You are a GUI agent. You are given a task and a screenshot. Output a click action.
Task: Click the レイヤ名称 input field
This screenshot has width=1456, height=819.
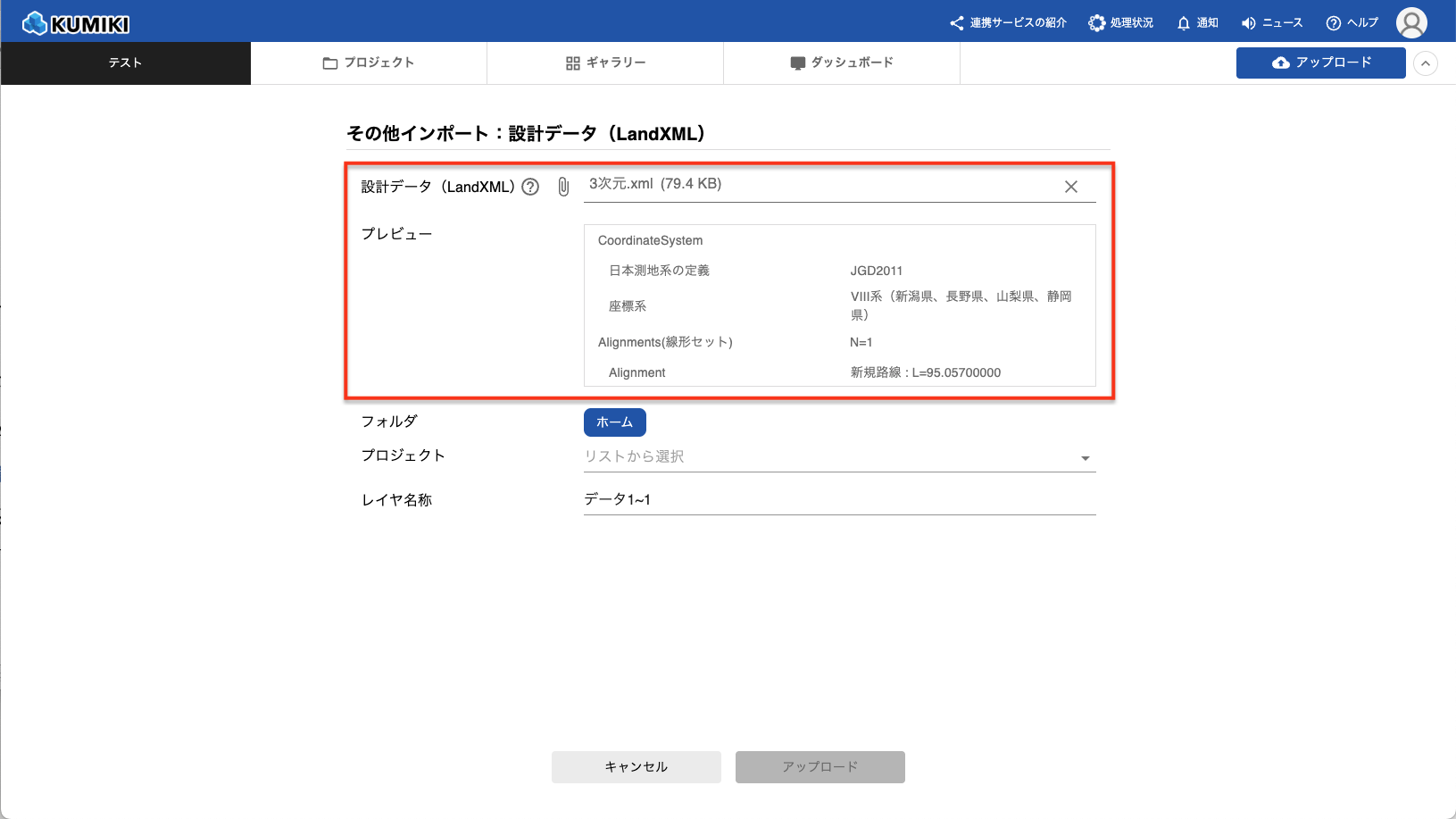point(838,499)
